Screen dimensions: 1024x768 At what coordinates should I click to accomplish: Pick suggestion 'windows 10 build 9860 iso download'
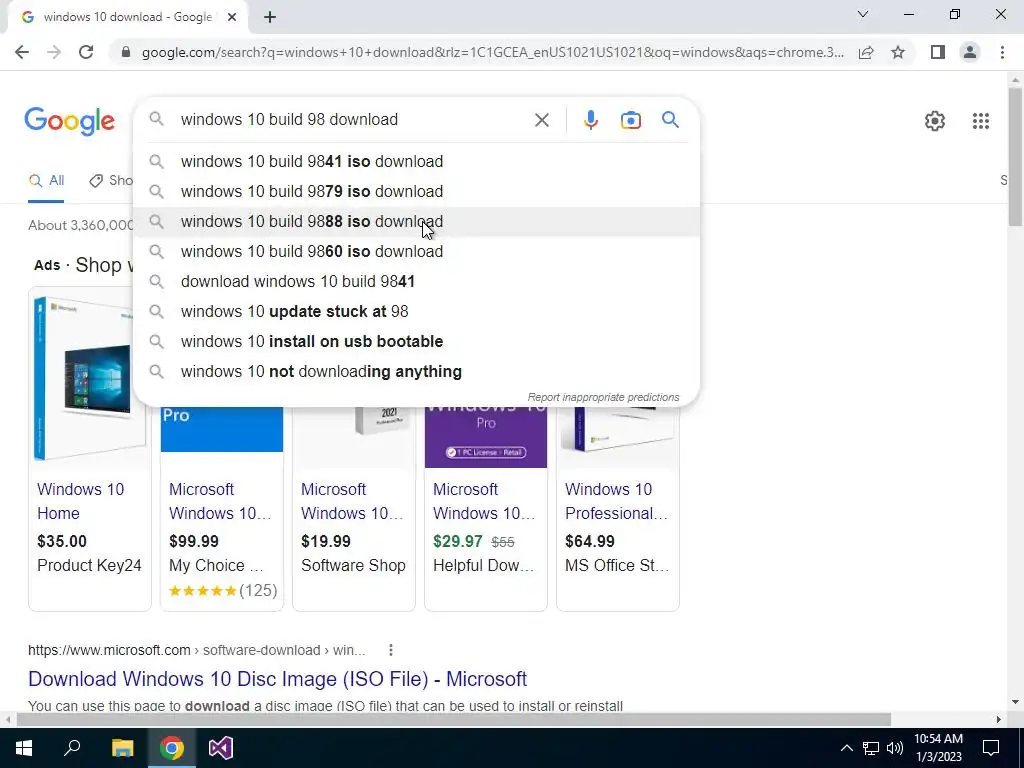coord(416,251)
